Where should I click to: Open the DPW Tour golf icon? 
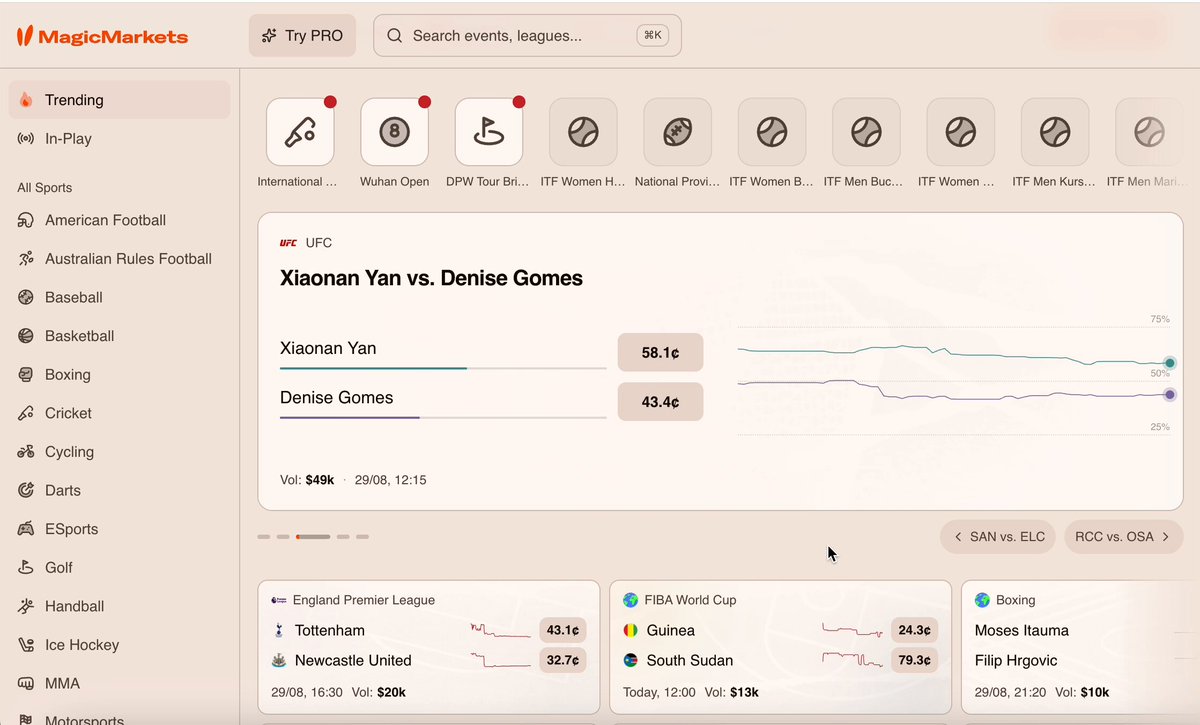[488, 132]
